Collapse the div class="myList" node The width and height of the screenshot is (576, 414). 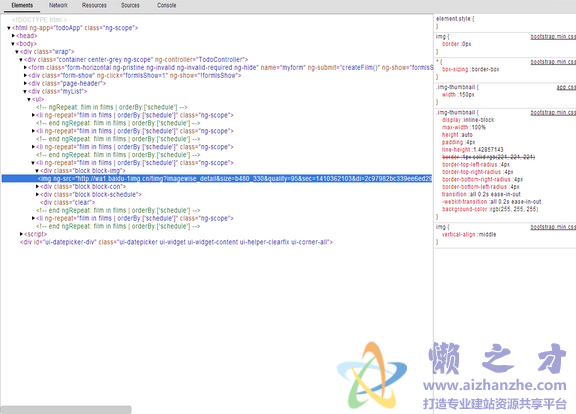25,91
